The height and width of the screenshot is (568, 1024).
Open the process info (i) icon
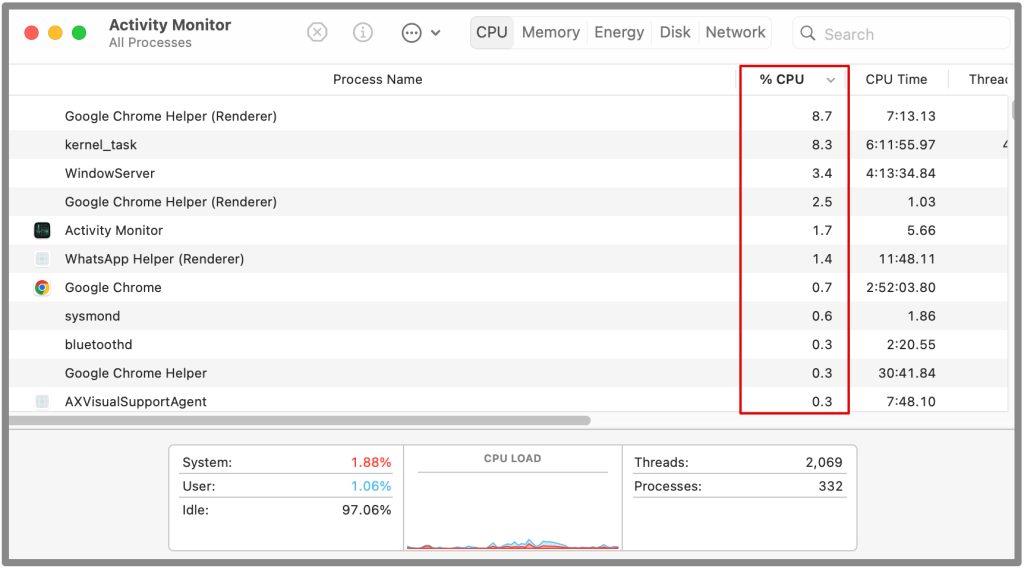tap(362, 32)
